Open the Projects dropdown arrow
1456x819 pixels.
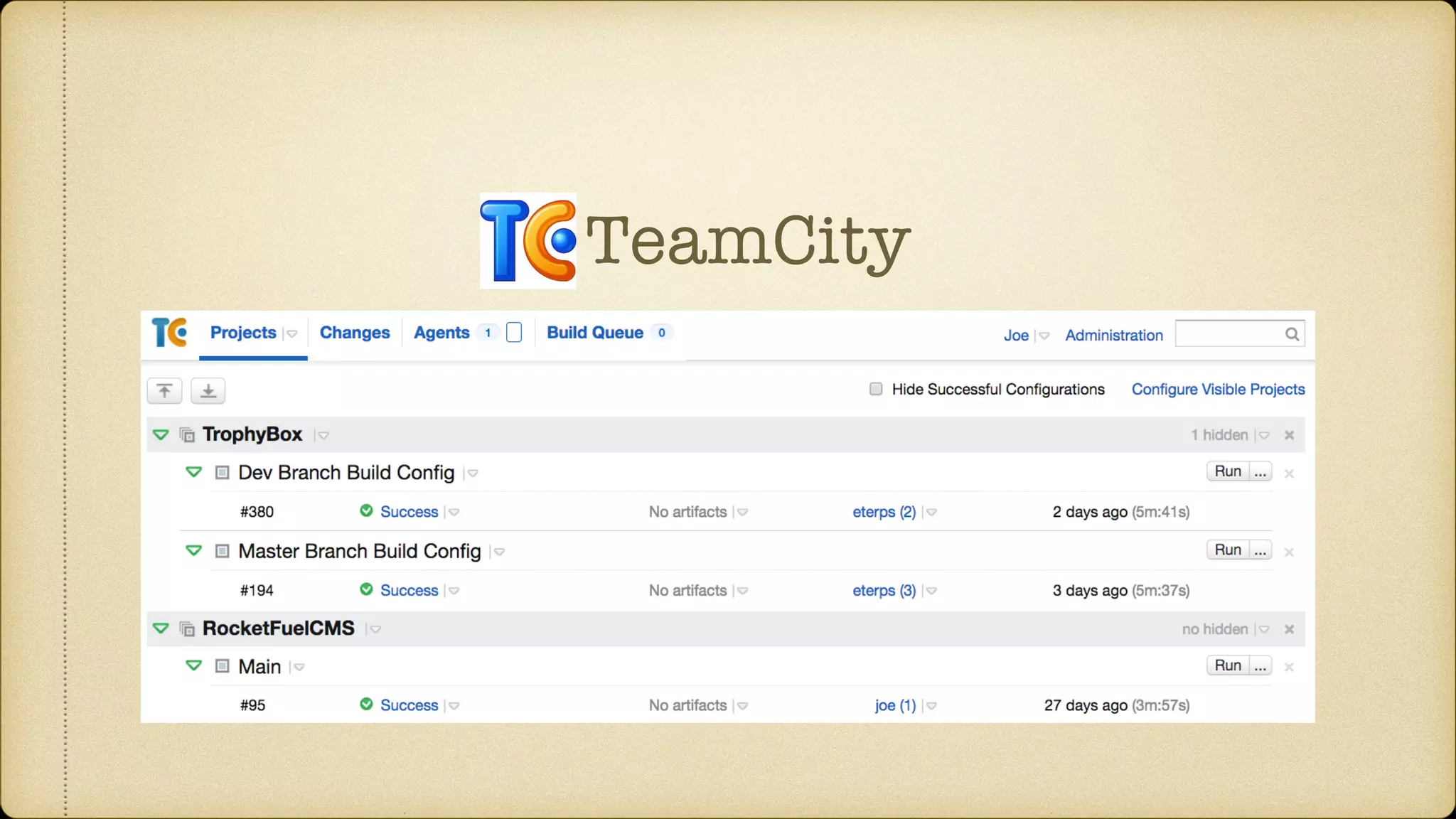click(x=291, y=334)
